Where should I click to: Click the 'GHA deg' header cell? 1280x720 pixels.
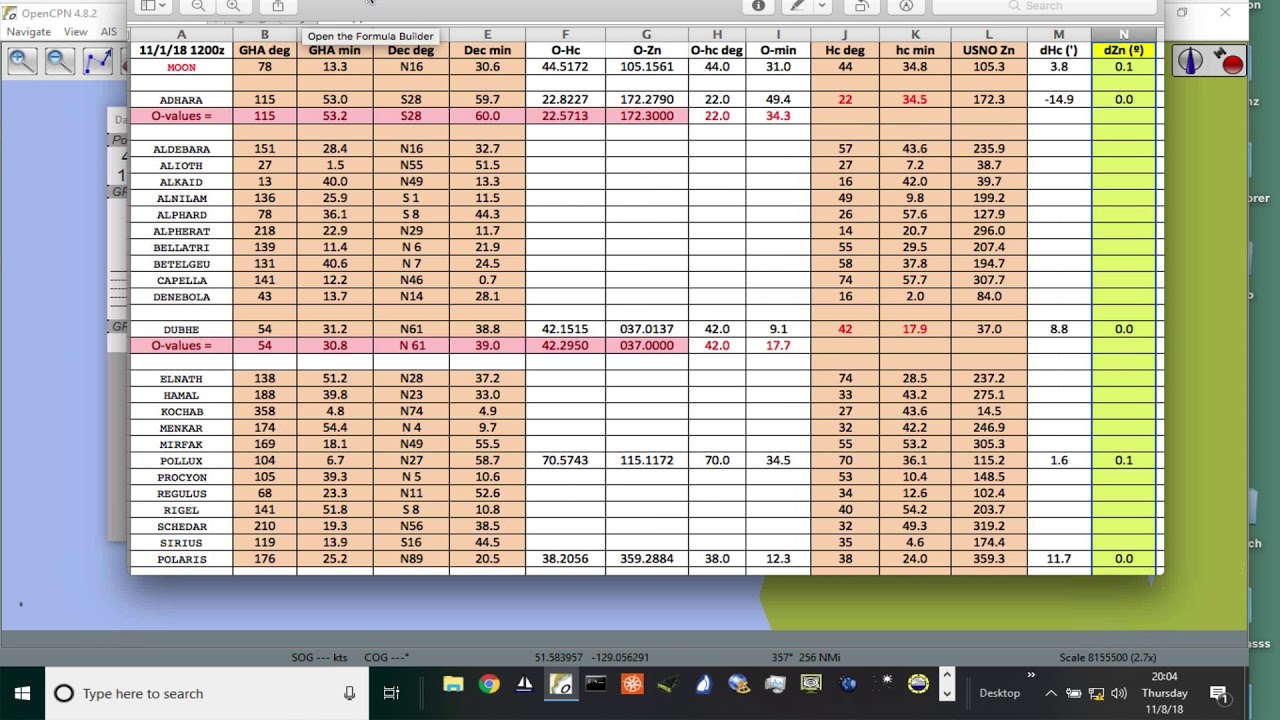coord(264,50)
